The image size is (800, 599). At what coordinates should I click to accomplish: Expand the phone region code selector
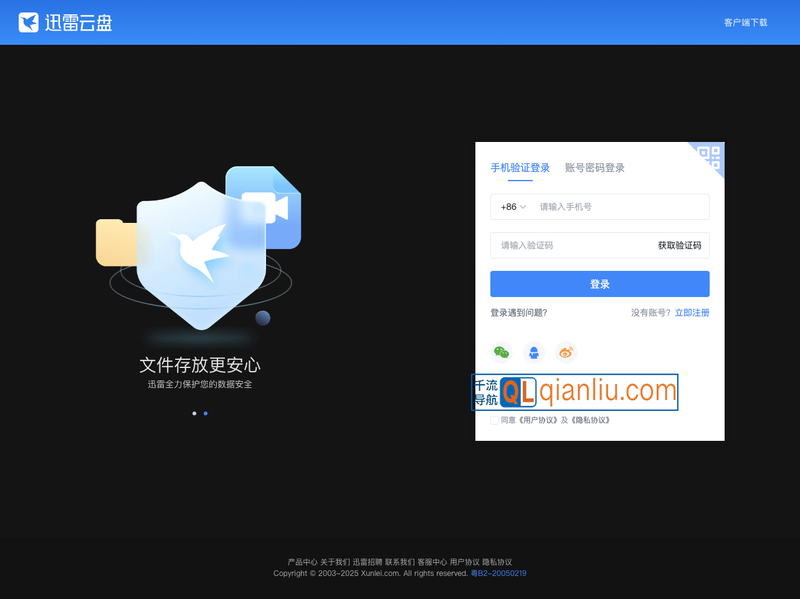[x=513, y=207]
